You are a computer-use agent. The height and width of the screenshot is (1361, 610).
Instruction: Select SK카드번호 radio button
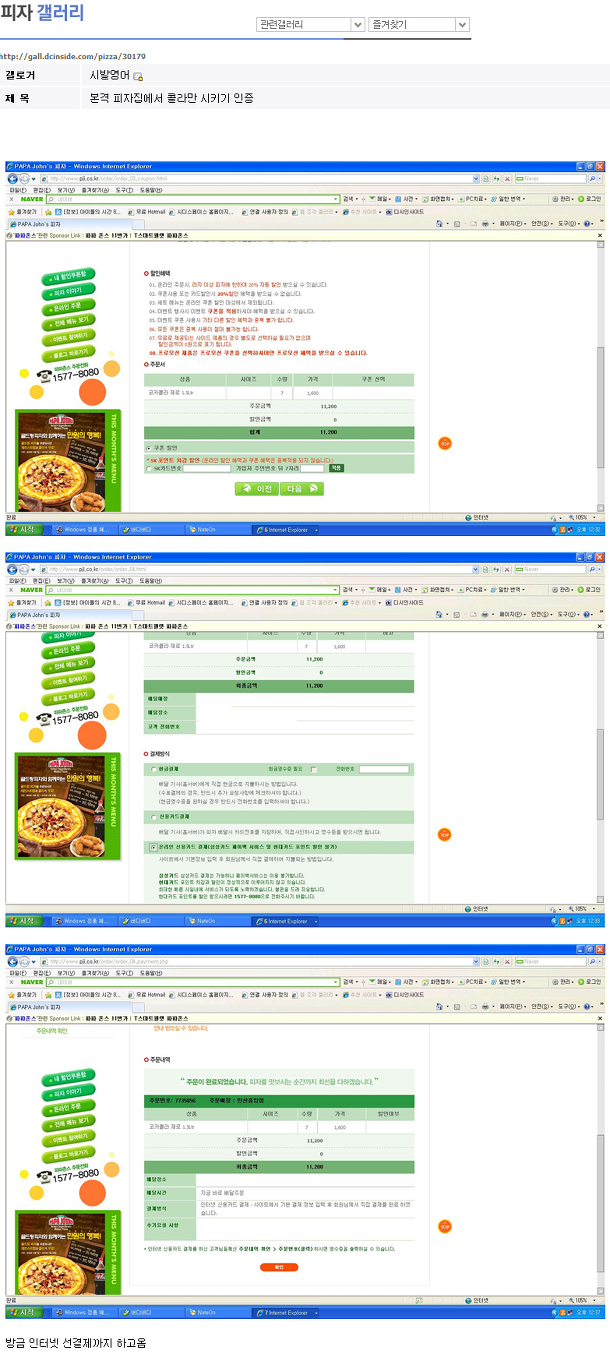(x=150, y=467)
